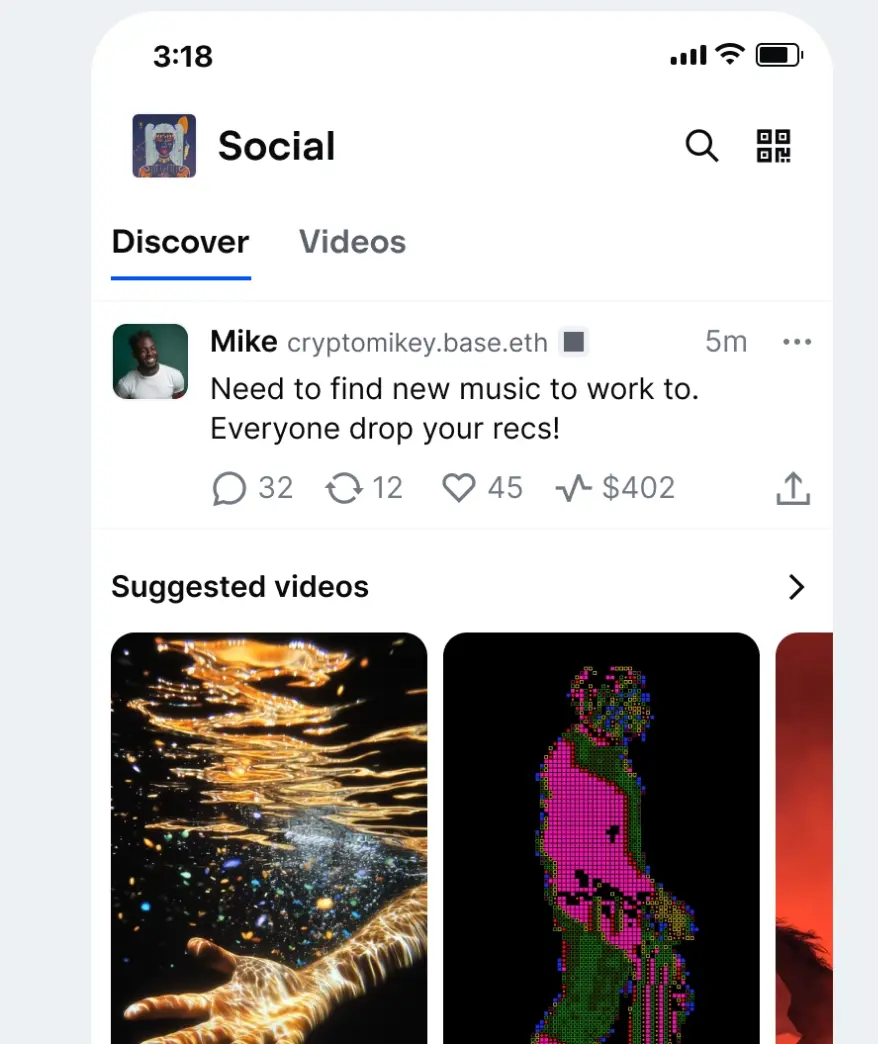Play the golden water hand video

tap(269, 838)
